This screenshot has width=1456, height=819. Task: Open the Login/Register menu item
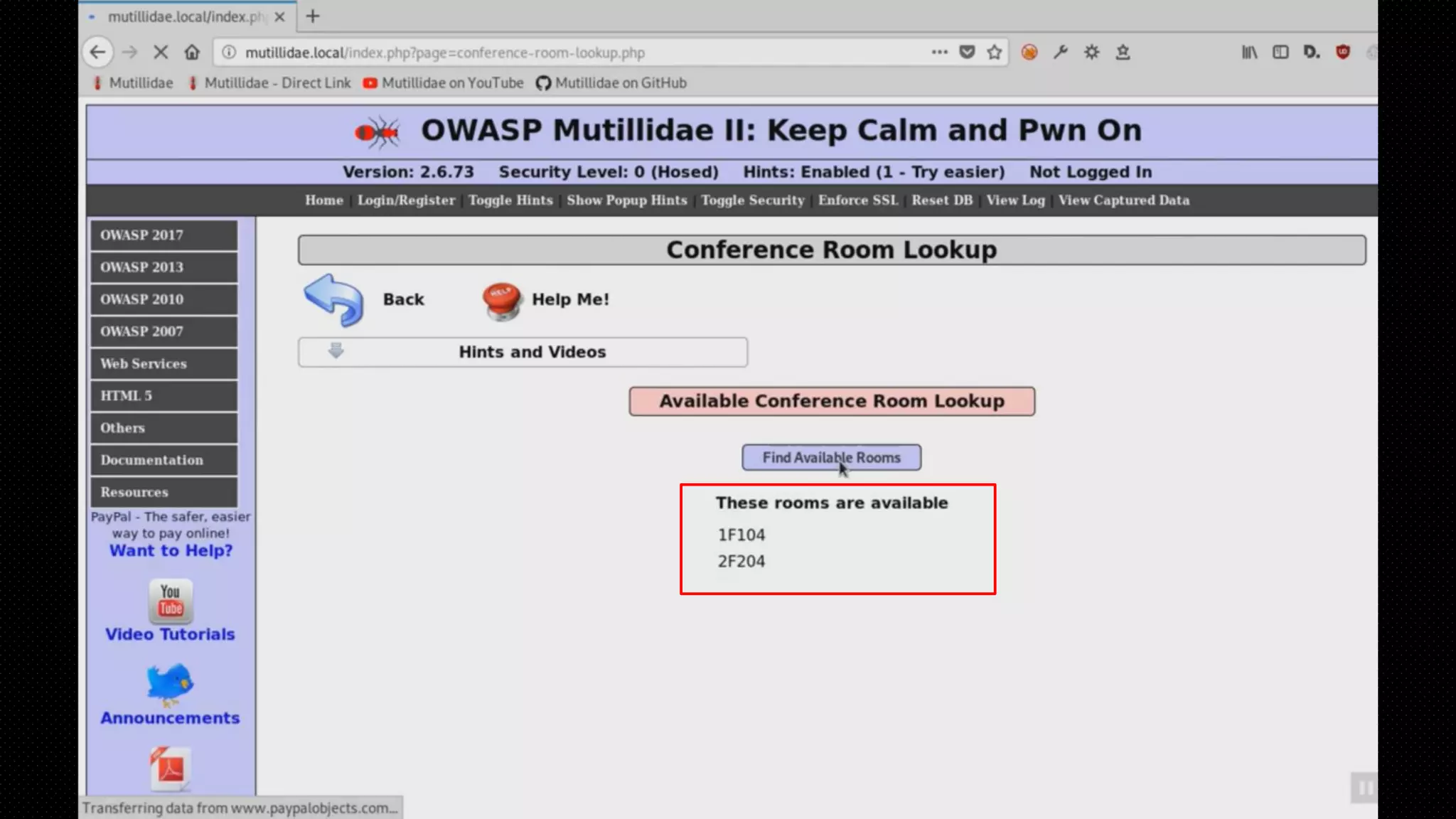pos(406,200)
